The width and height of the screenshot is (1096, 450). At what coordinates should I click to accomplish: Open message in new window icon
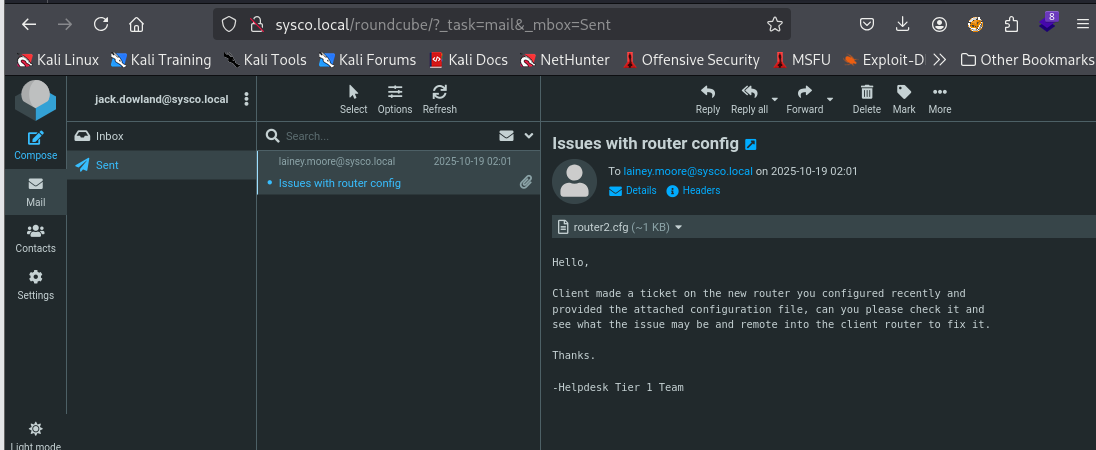point(751,145)
